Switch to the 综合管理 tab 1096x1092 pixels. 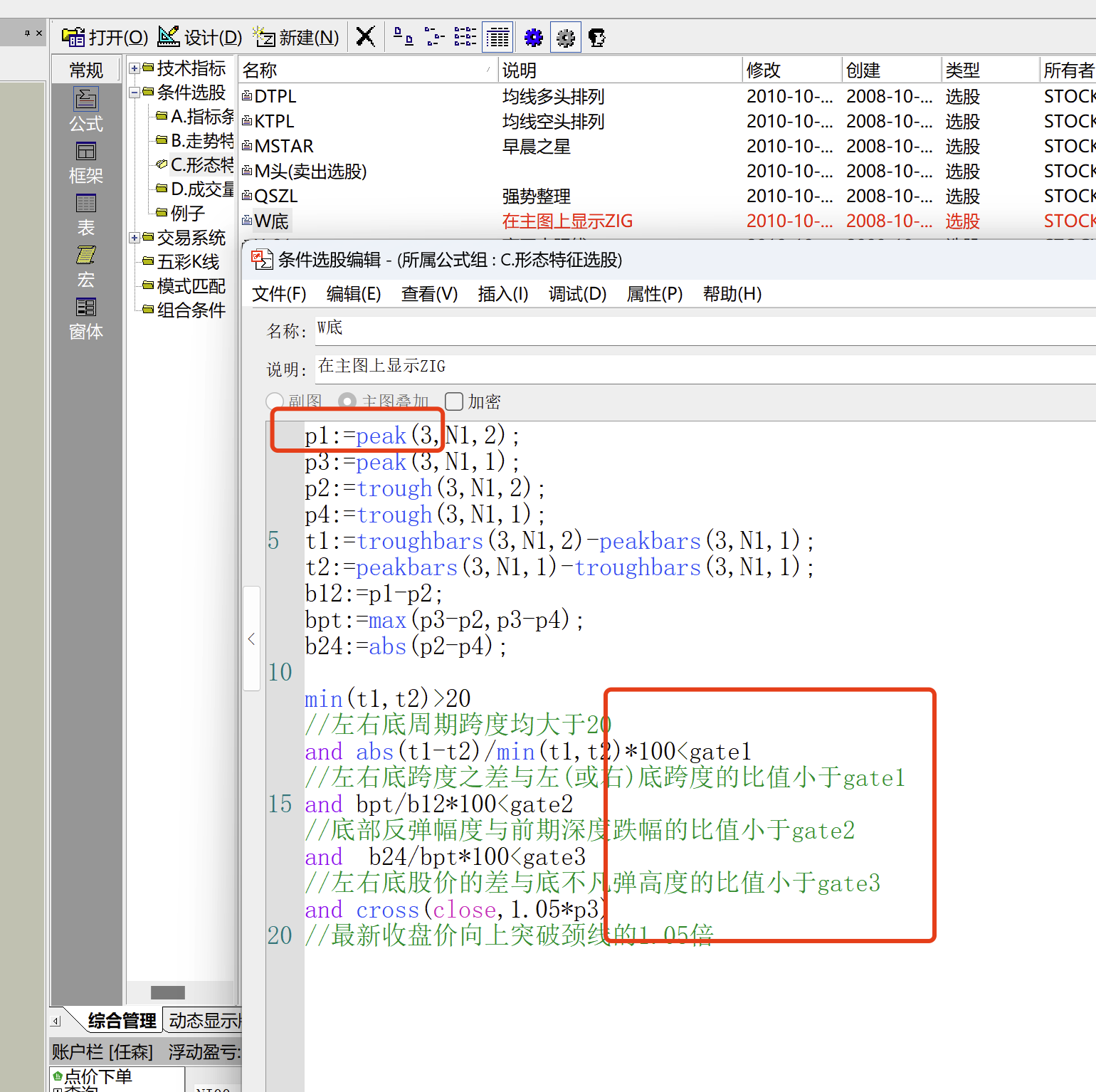[x=122, y=1021]
